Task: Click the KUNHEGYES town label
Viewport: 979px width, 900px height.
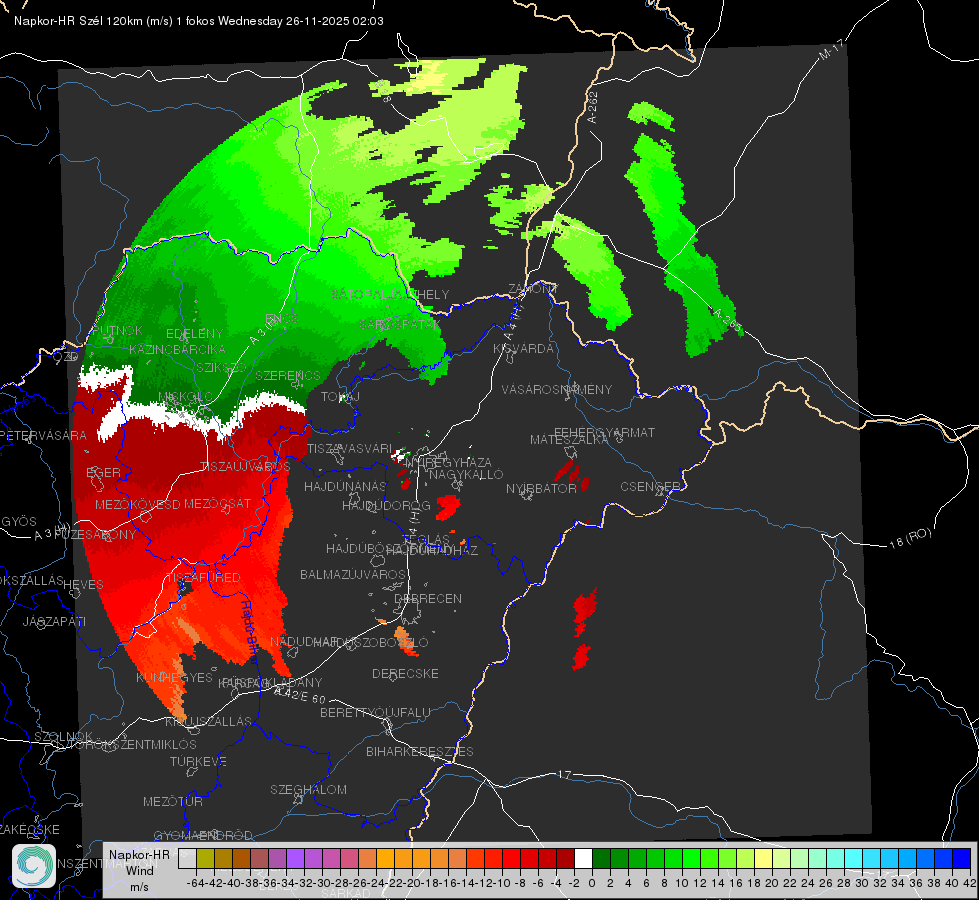Action: coord(175,678)
